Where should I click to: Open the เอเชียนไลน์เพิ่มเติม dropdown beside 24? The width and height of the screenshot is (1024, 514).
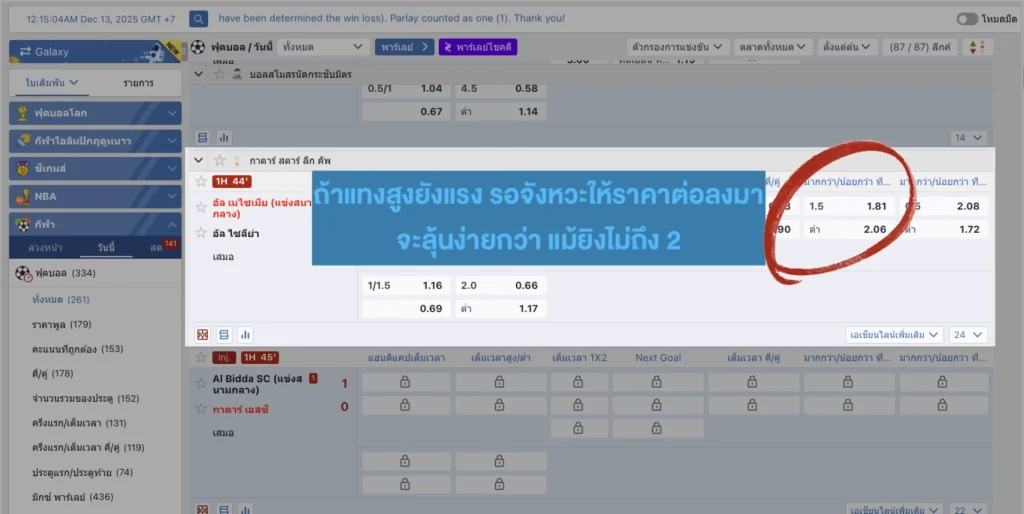pyautogui.click(x=894, y=335)
